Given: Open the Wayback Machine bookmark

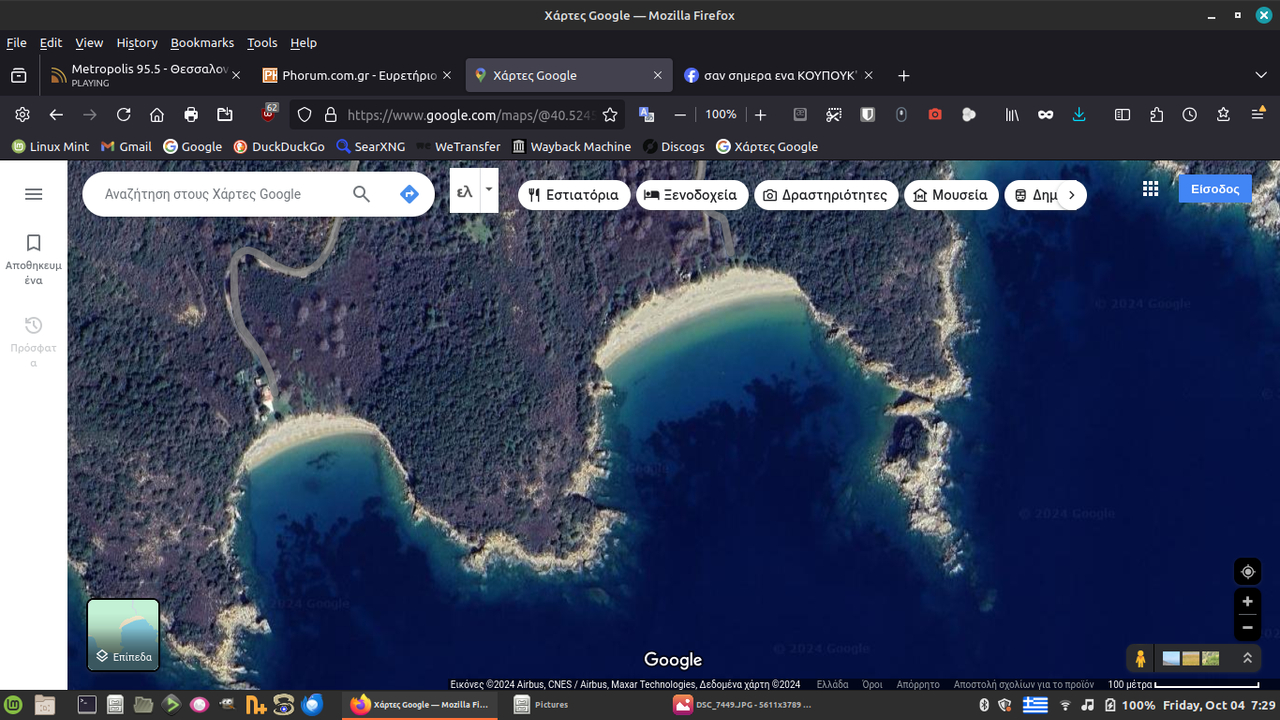Looking at the screenshot, I should coord(572,146).
